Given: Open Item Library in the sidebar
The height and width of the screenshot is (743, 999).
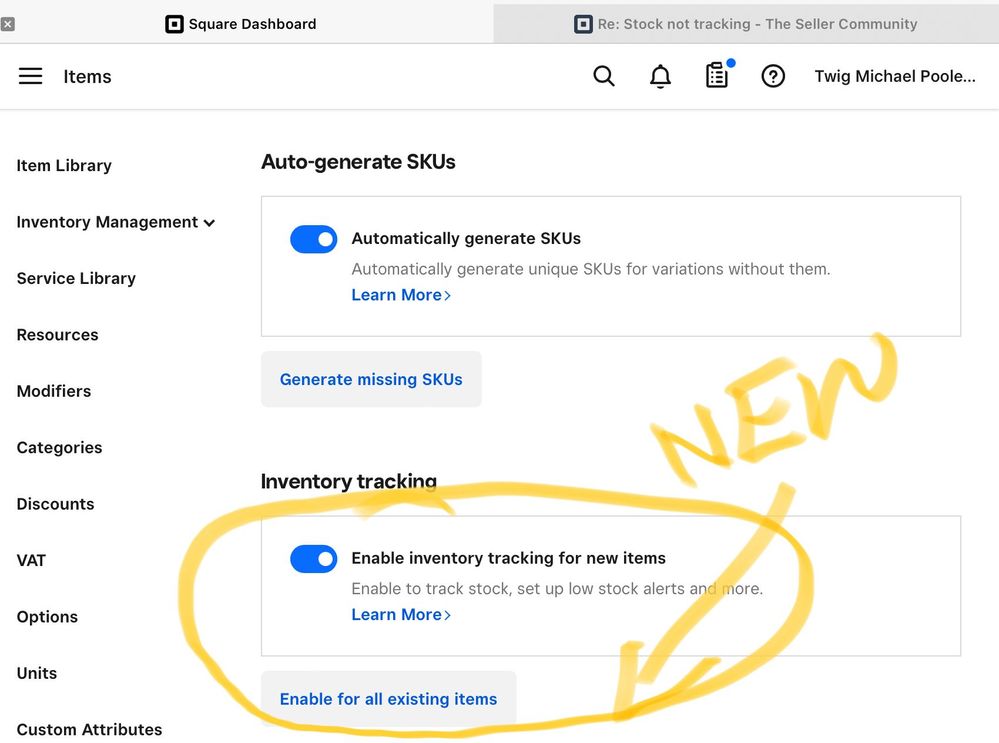Looking at the screenshot, I should click(x=64, y=166).
